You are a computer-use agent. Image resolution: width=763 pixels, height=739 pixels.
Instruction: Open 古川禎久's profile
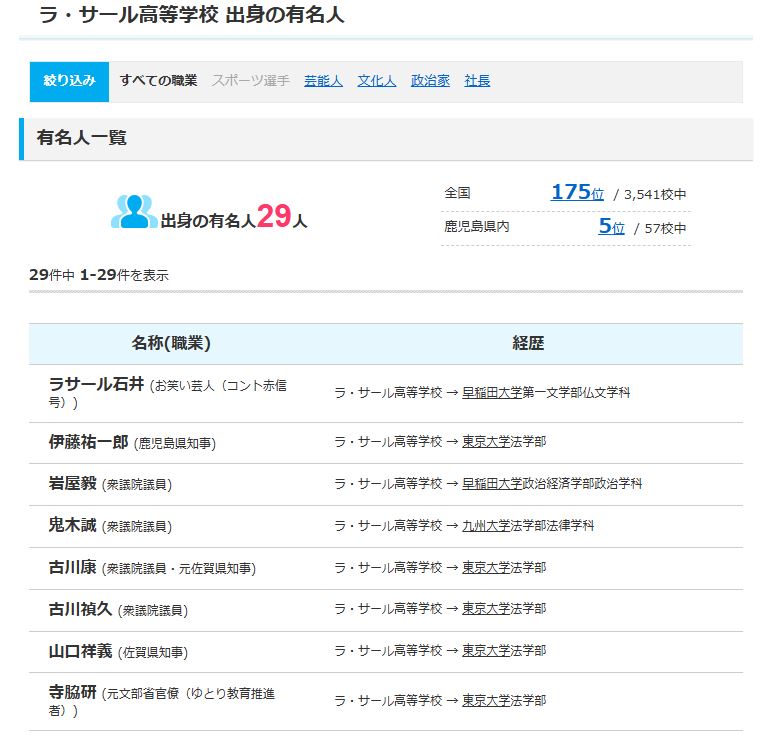coord(80,609)
